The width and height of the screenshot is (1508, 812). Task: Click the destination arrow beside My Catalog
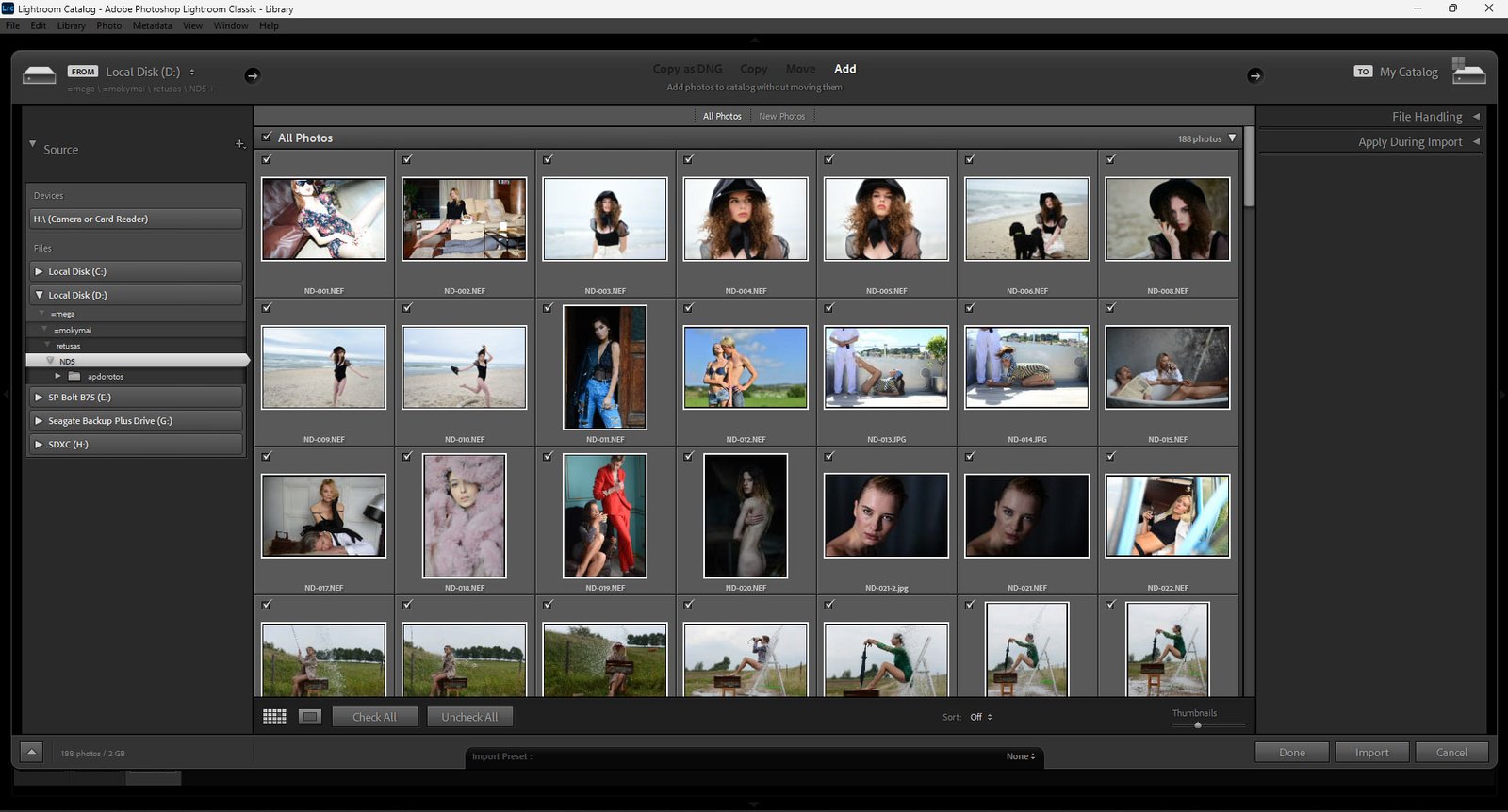coord(1254,75)
